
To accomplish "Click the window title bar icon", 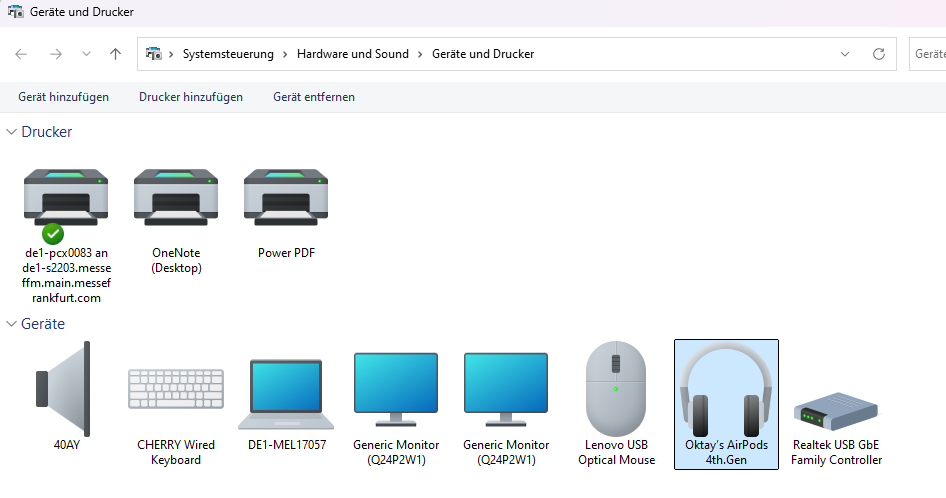I will click(x=15, y=11).
